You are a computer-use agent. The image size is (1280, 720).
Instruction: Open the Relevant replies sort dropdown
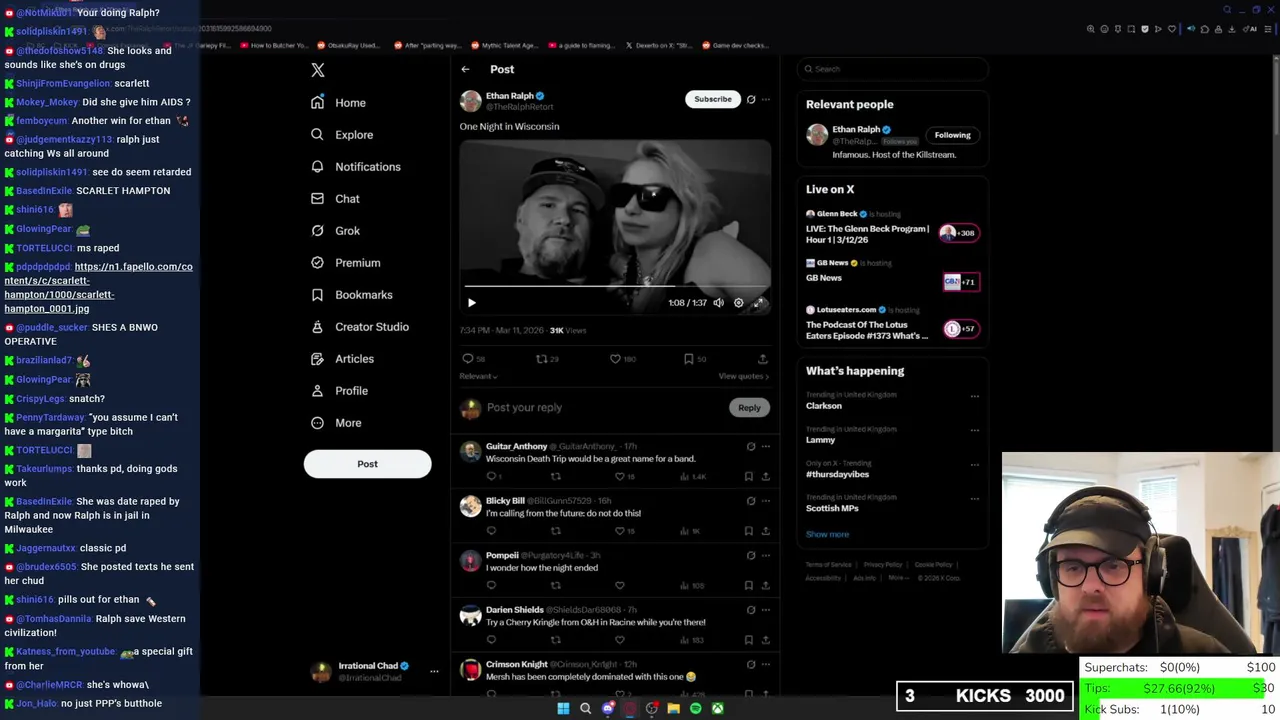tap(478, 376)
